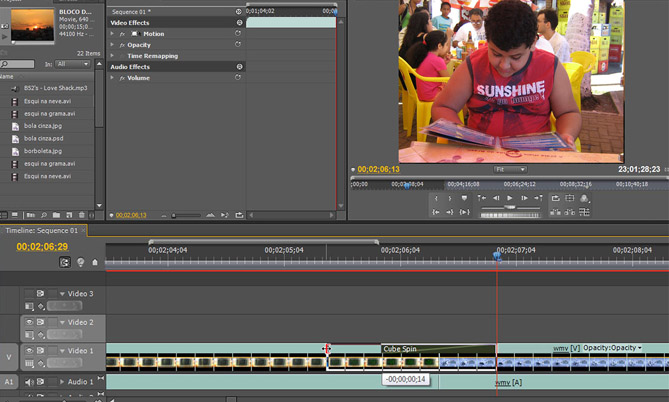The width and height of the screenshot is (669, 402).
Task: Reset the Motion effect parameters
Action: tap(238, 34)
